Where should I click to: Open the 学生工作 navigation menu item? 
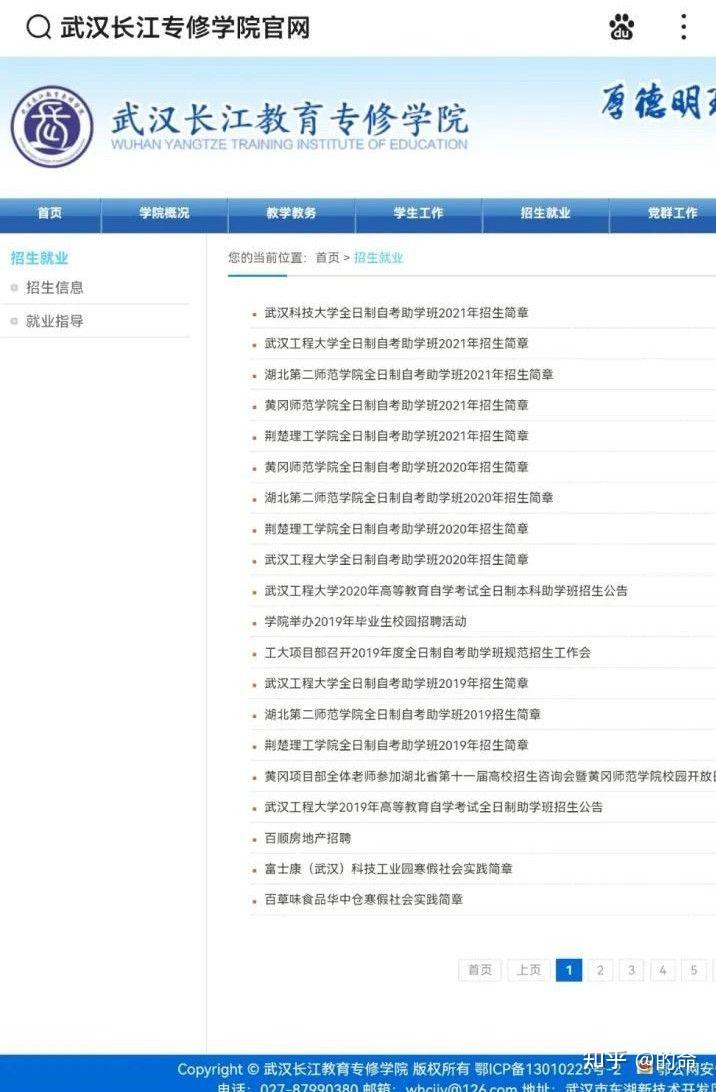click(419, 213)
